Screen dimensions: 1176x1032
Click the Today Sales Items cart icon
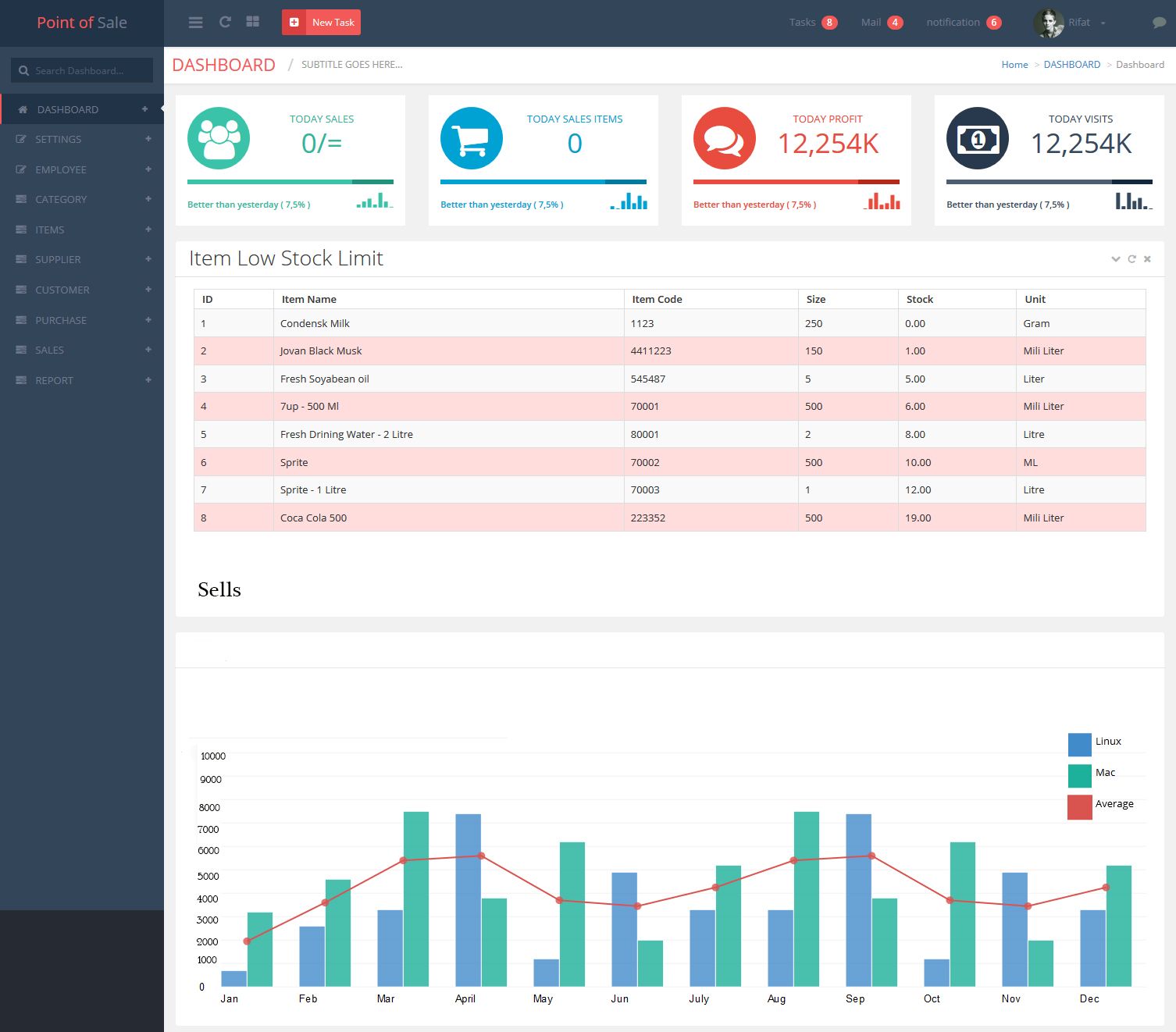click(x=472, y=138)
